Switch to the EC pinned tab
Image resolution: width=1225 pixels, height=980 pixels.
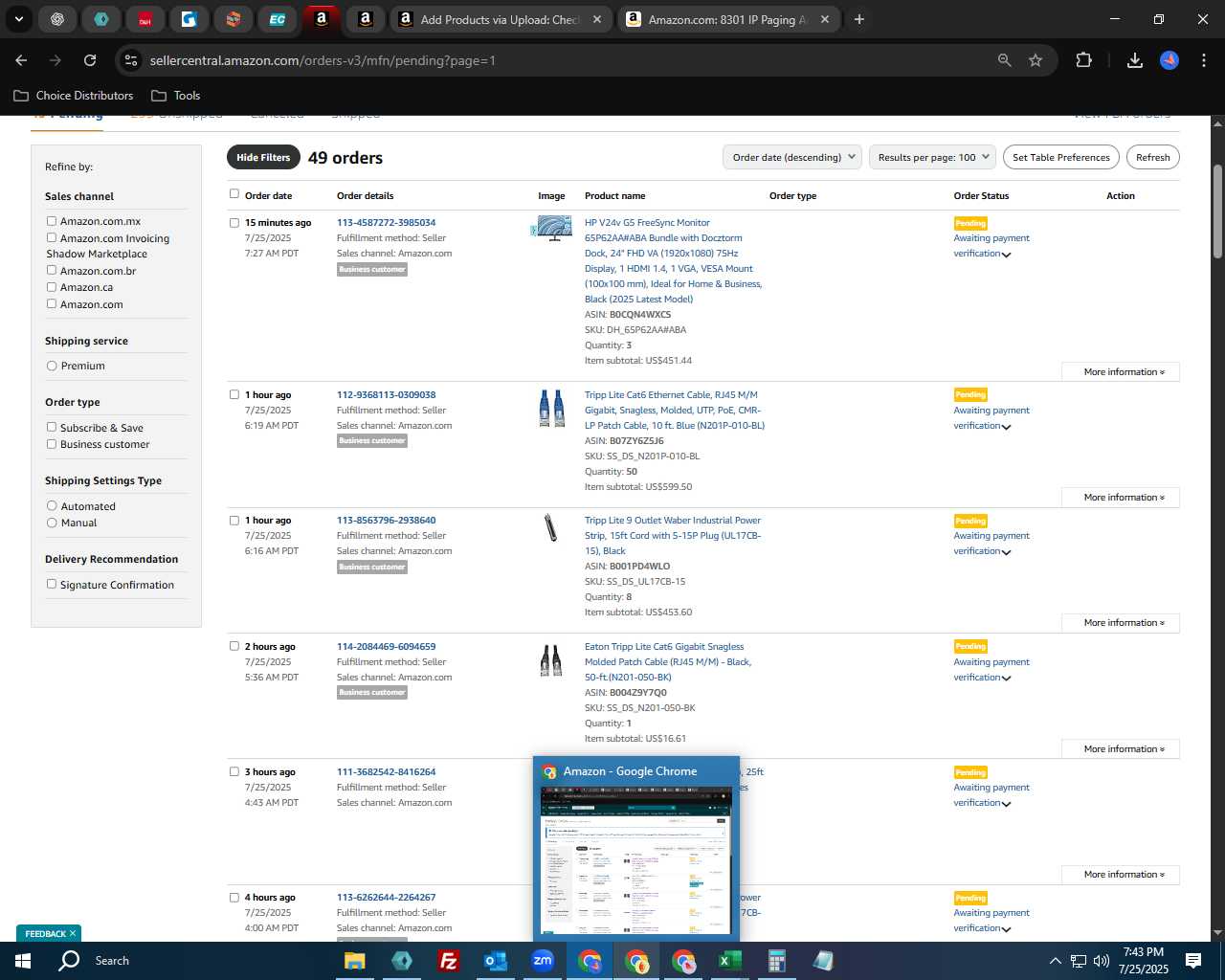[x=277, y=19]
